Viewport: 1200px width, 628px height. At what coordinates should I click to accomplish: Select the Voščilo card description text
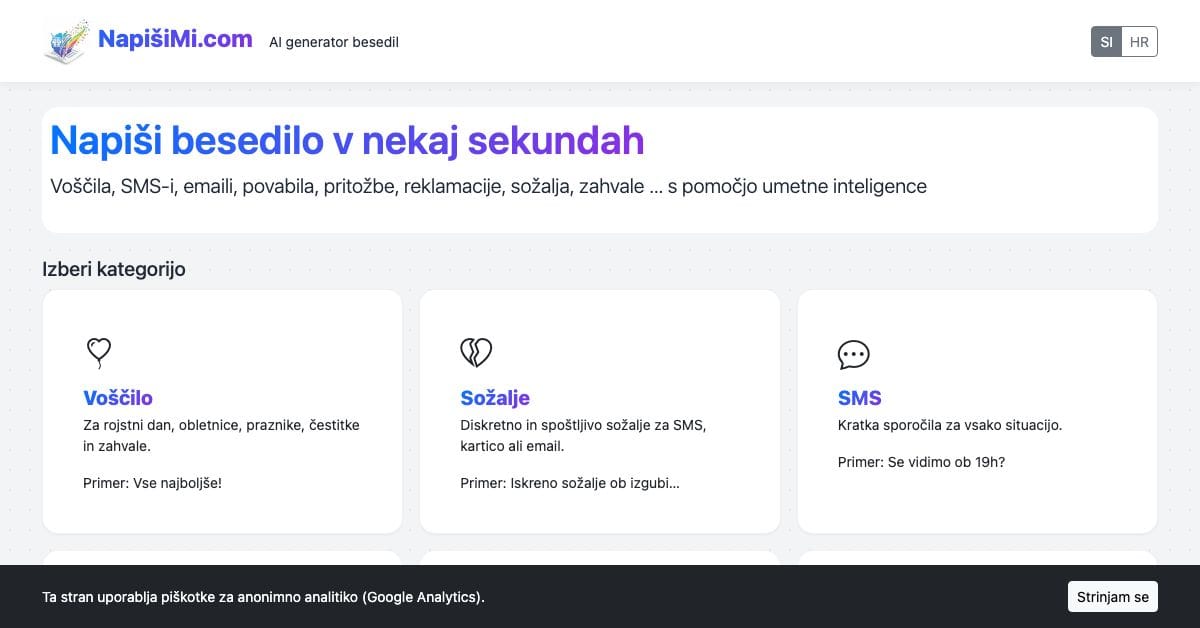pos(221,436)
